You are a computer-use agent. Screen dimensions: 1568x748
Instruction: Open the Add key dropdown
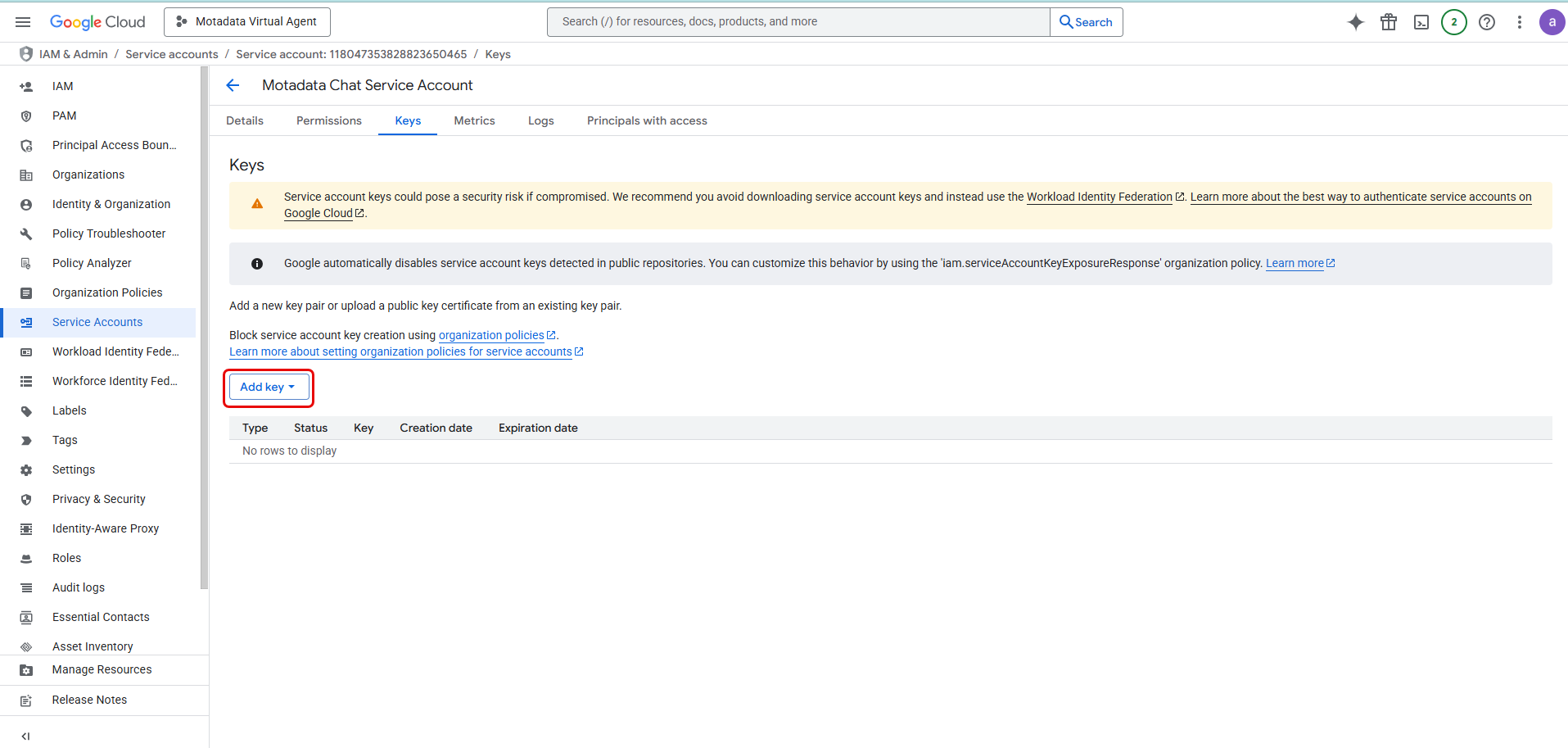click(269, 387)
